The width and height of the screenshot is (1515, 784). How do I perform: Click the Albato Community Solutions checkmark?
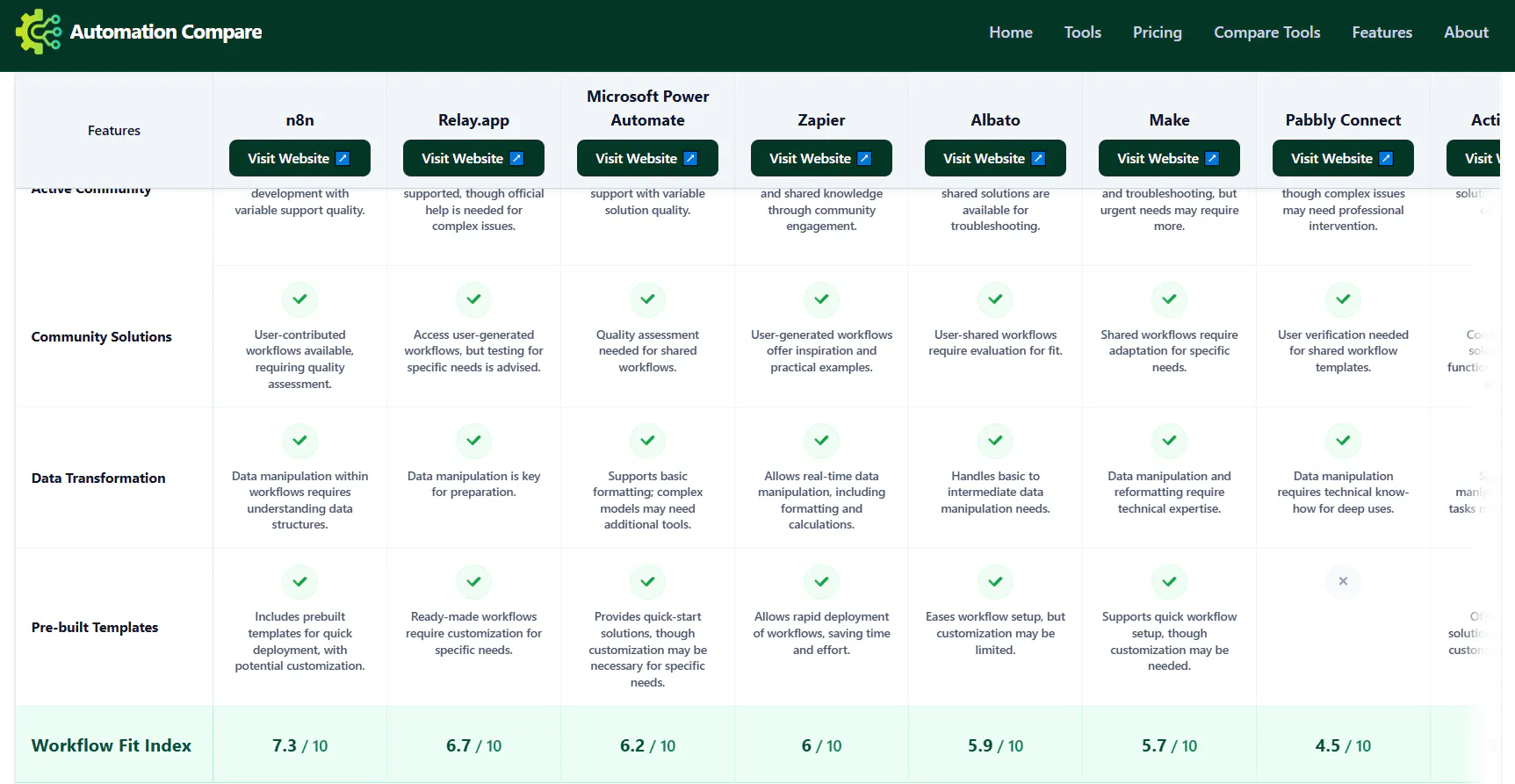pos(995,299)
